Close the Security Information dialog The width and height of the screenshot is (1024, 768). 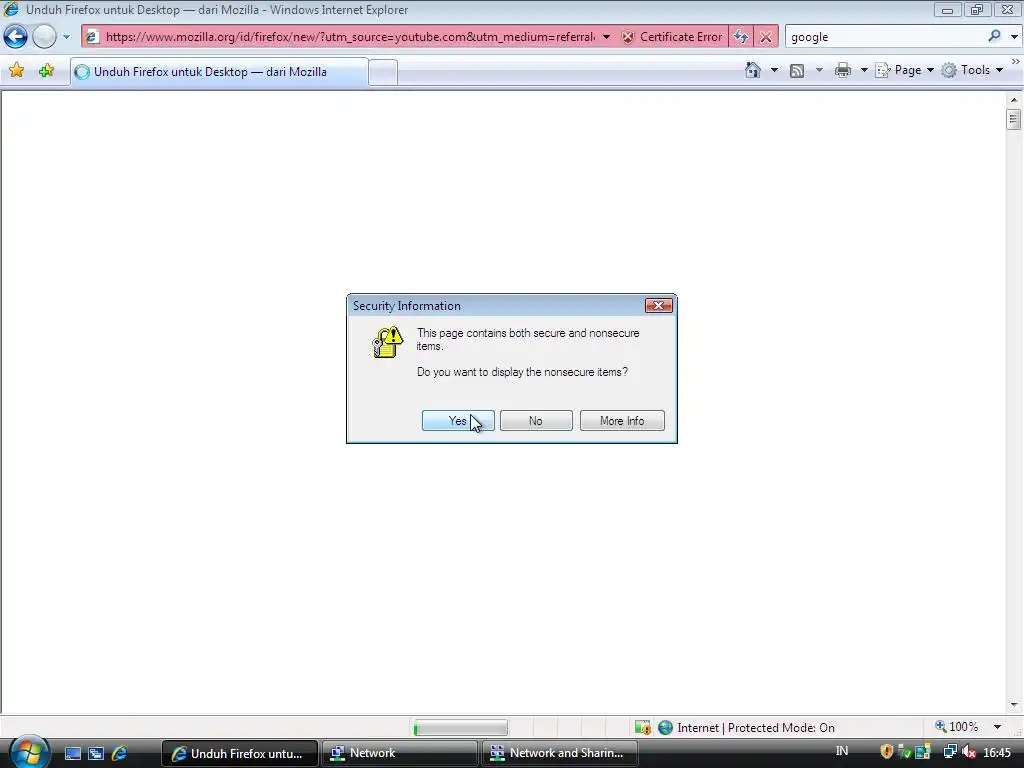pyautogui.click(x=658, y=306)
